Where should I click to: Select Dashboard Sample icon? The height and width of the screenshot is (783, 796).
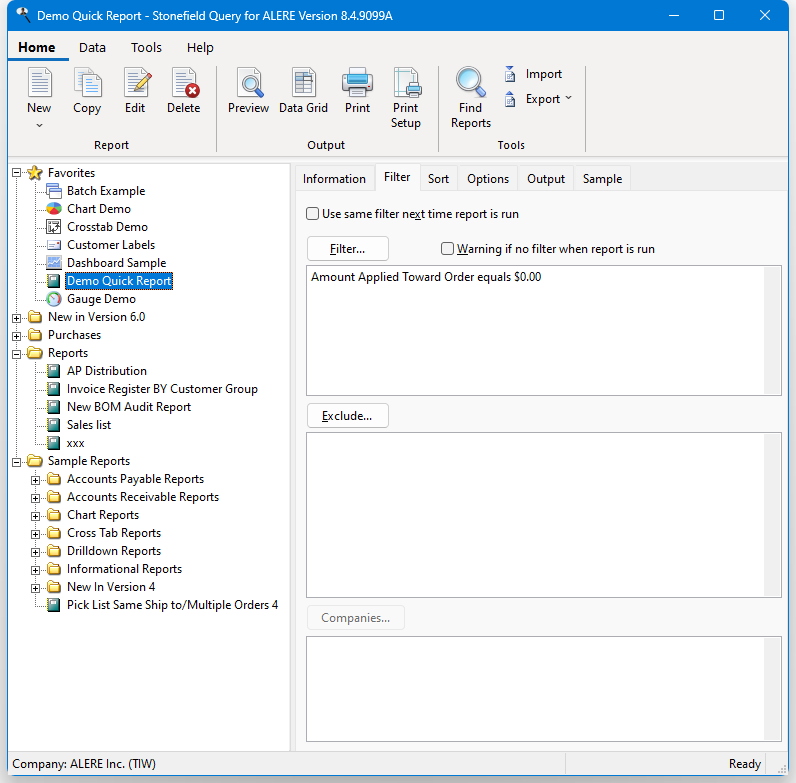pos(54,263)
